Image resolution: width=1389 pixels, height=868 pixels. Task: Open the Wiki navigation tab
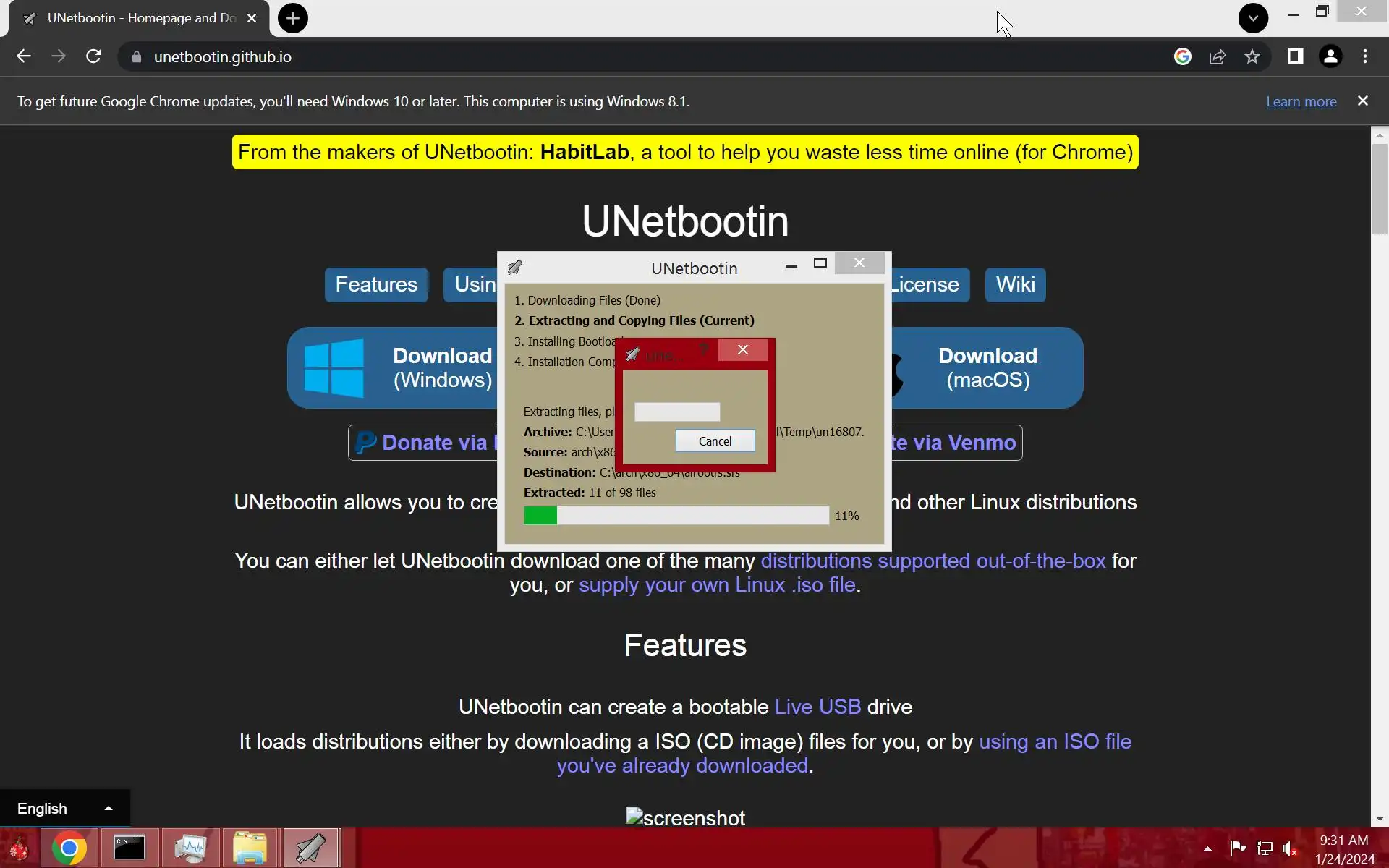(1015, 284)
